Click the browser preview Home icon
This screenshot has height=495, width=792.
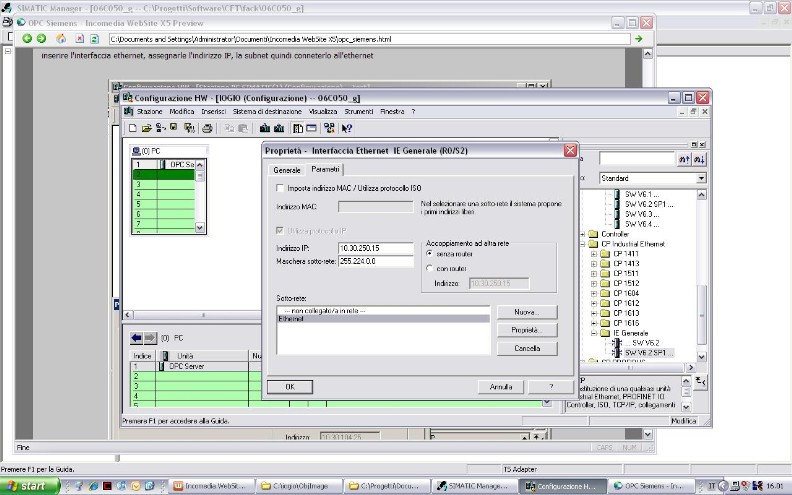click(x=61, y=38)
